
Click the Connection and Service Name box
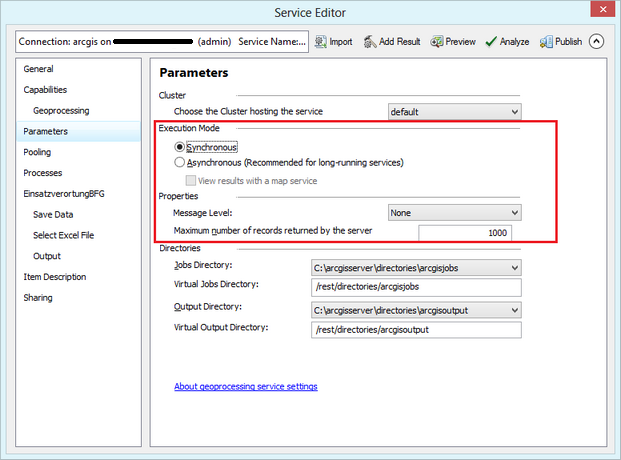[x=162, y=42]
